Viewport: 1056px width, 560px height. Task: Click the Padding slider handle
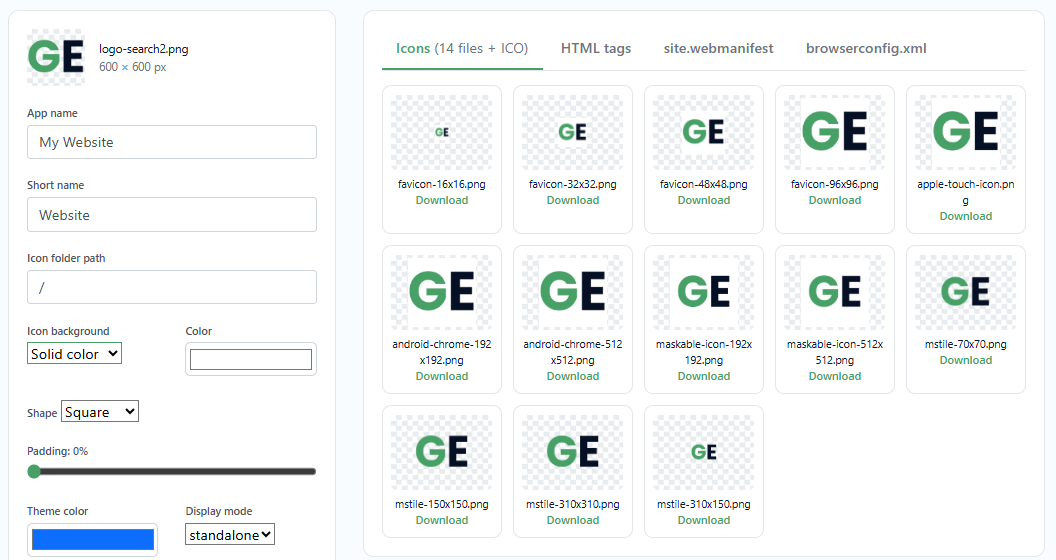(x=34, y=472)
